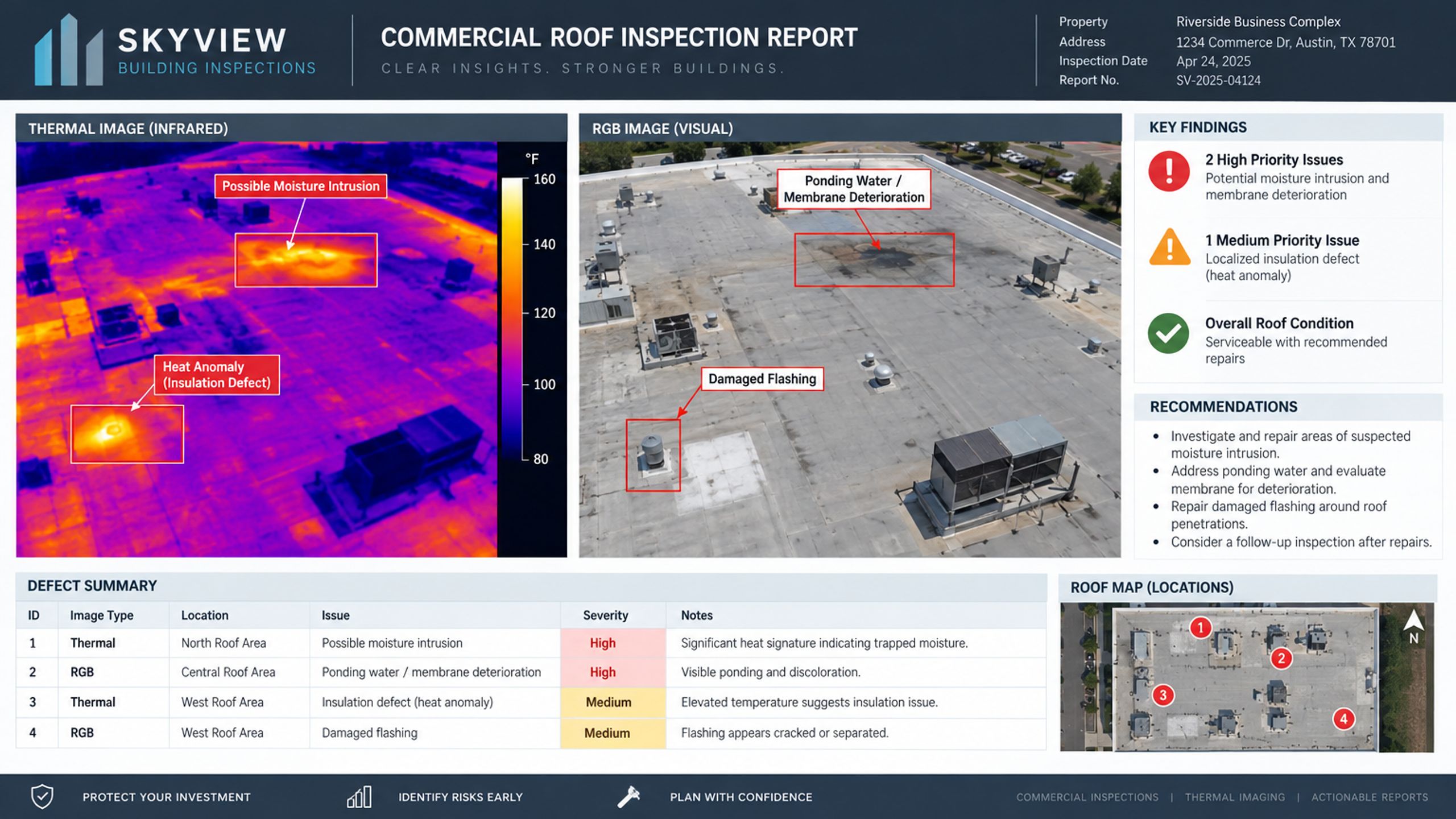Image resolution: width=1456 pixels, height=819 pixels.
Task: Click the Thermal Image (Infrared) panel header
Action: (x=291, y=128)
